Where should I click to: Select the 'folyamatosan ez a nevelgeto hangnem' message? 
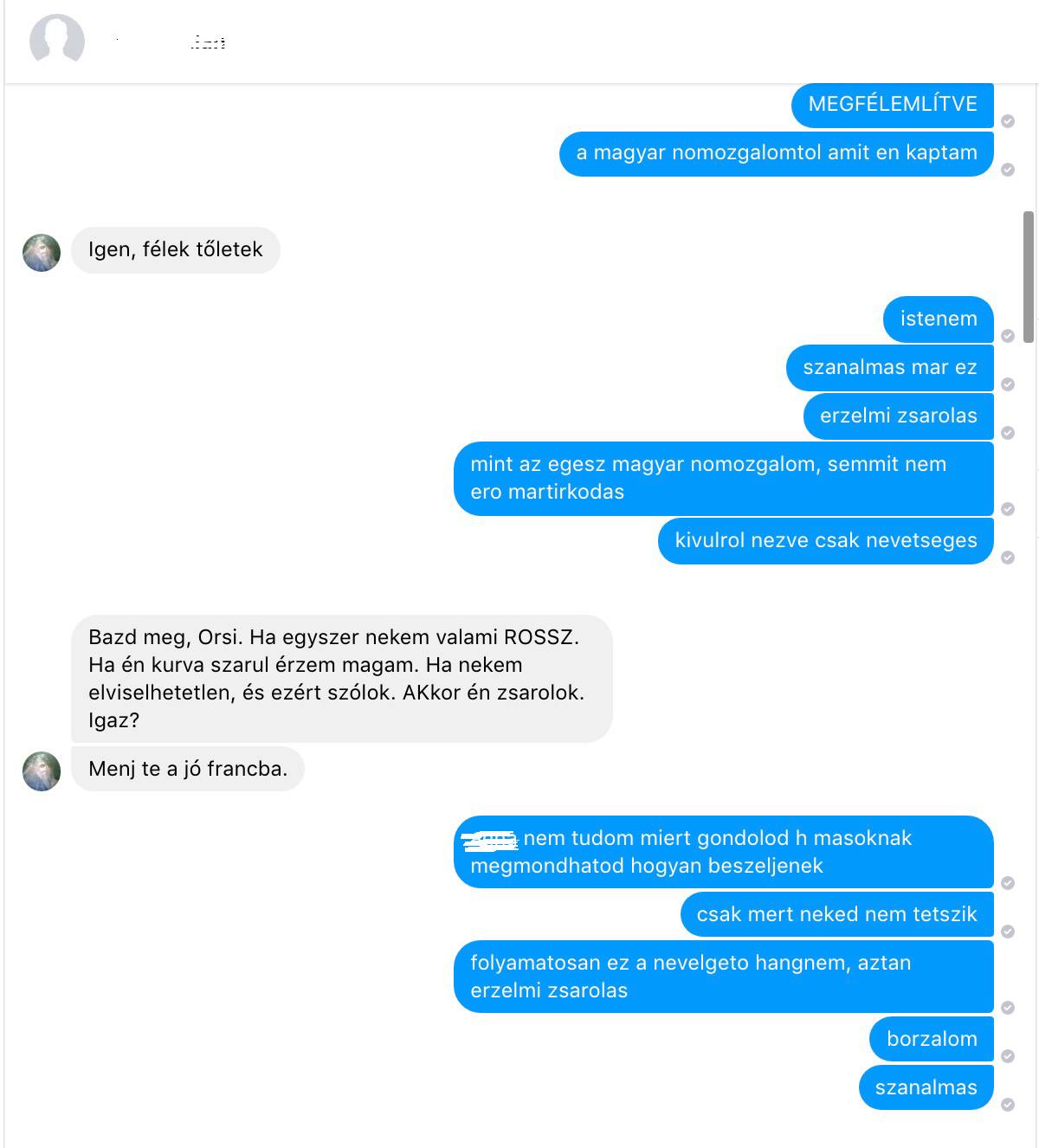click(724, 977)
